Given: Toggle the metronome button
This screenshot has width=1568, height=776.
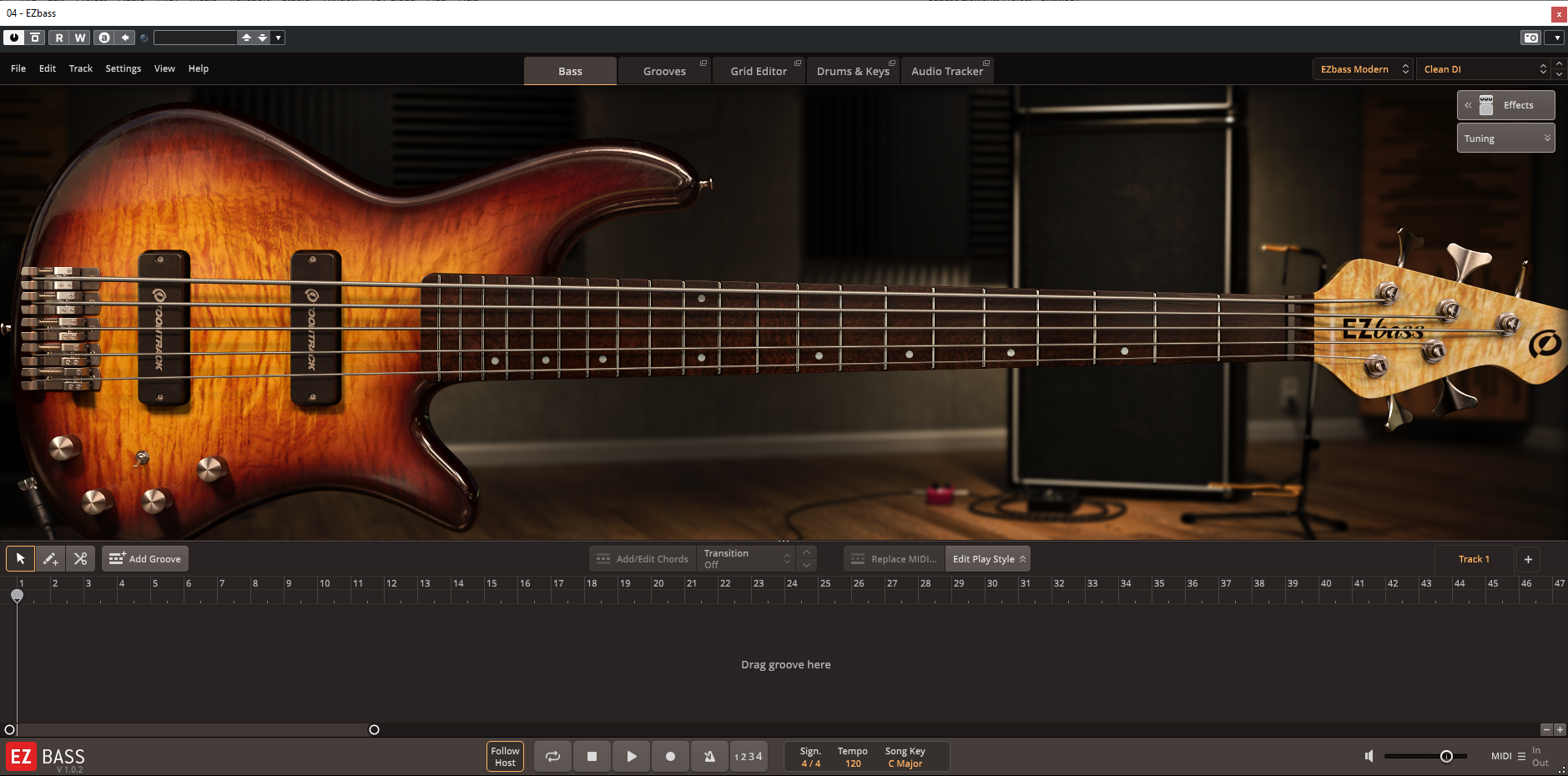Looking at the screenshot, I should point(709,757).
